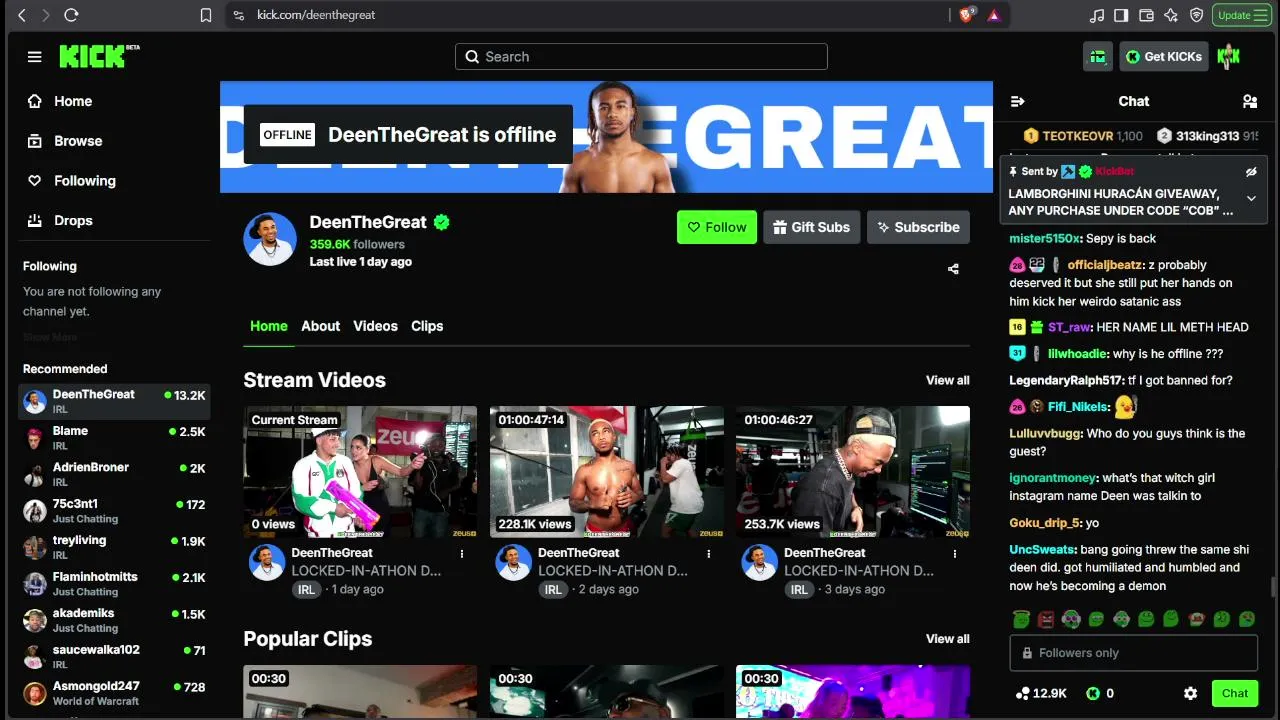Switch to the Videos tab
This screenshot has width=1280, height=720.
click(x=375, y=326)
